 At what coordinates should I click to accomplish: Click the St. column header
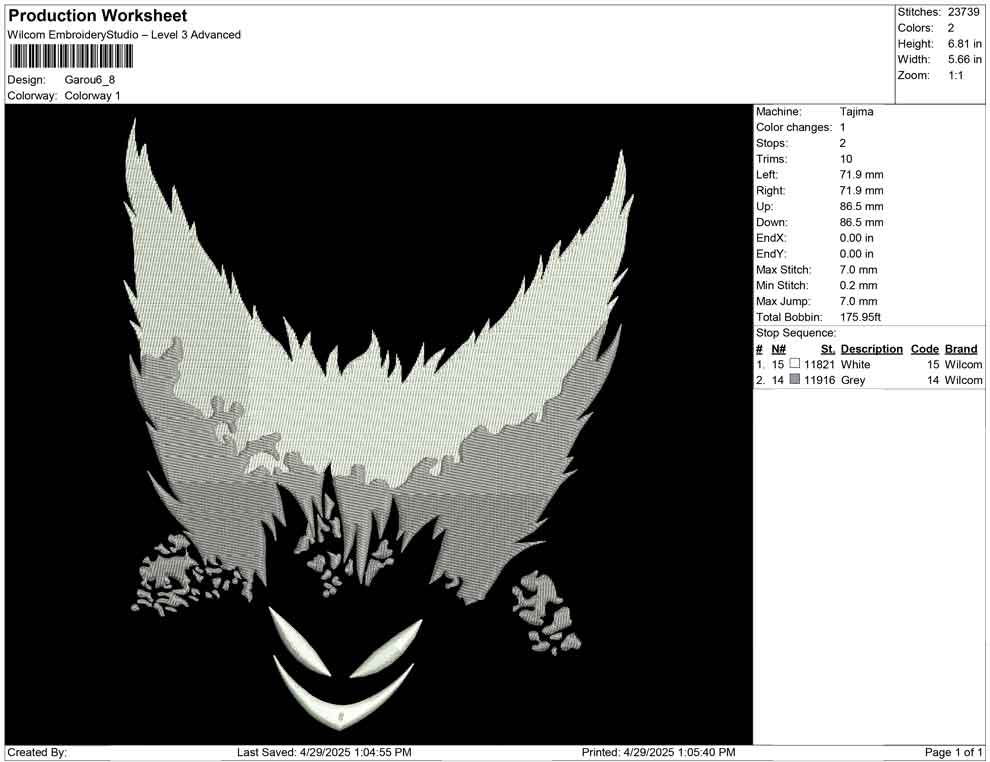click(828, 348)
